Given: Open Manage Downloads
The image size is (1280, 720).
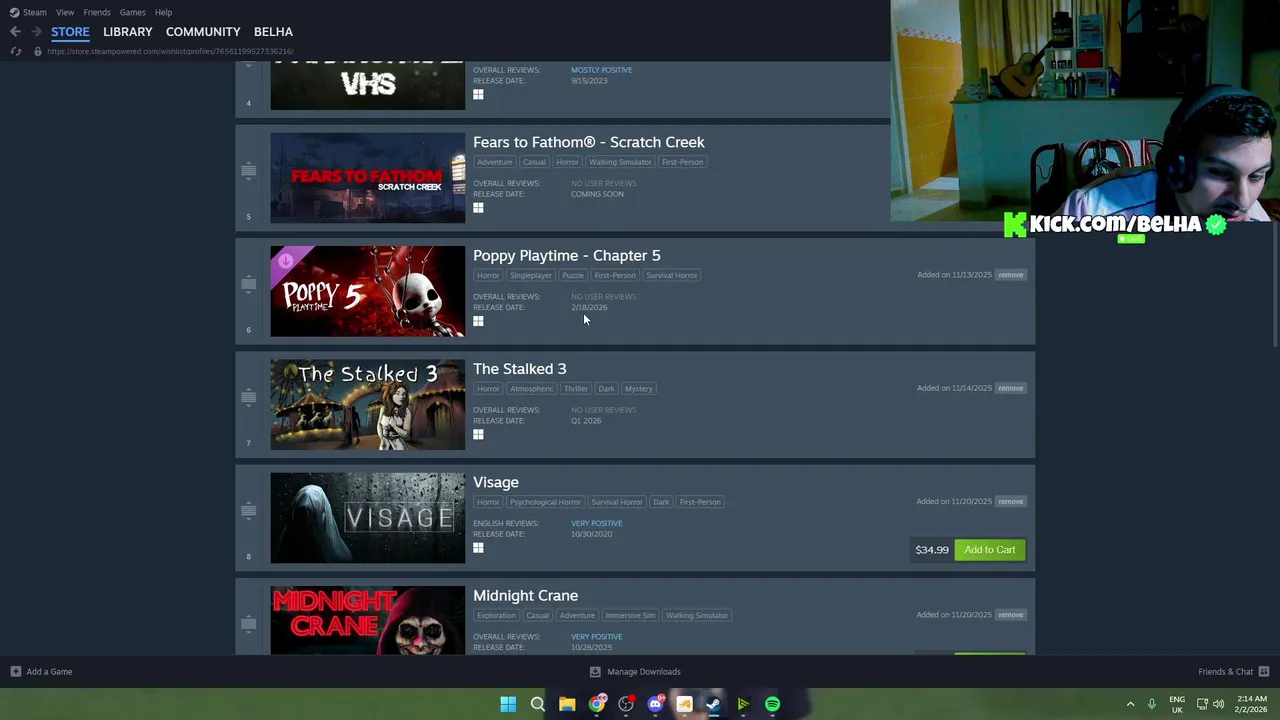Looking at the screenshot, I should pyautogui.click(x=635, y=672).
